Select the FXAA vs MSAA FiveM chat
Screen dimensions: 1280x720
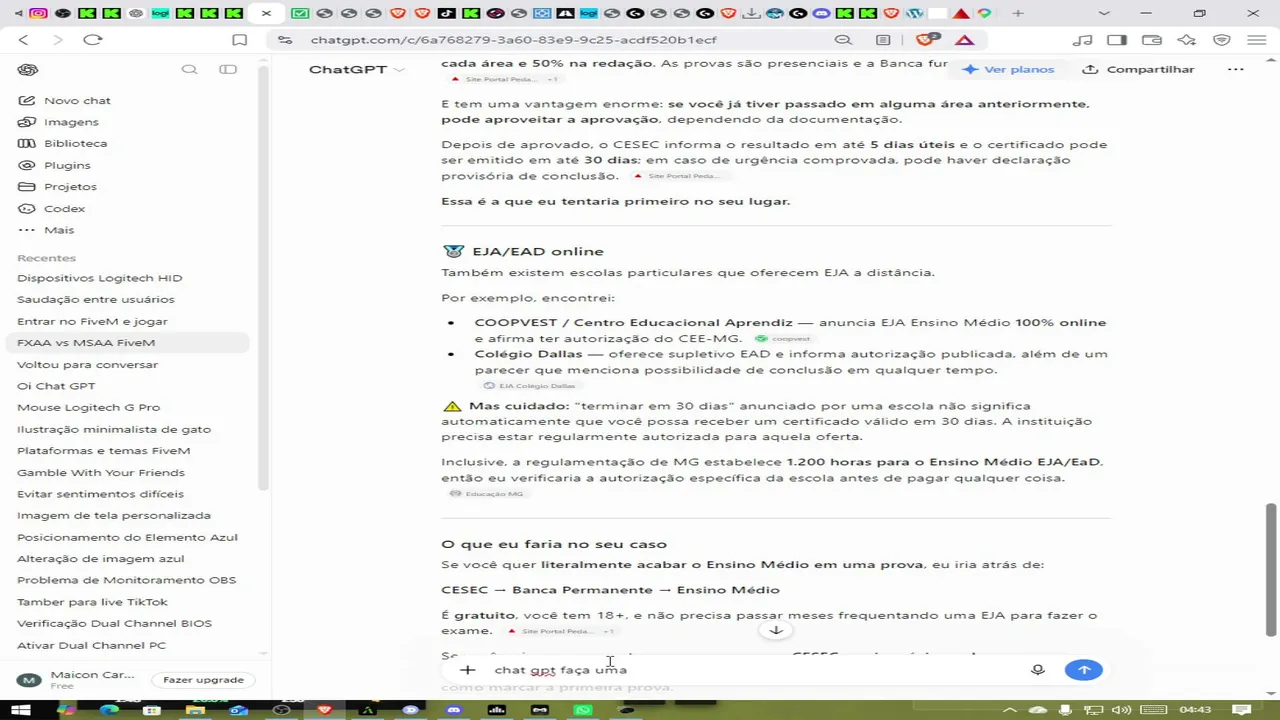pyautogui.click(x=126, y=343)
